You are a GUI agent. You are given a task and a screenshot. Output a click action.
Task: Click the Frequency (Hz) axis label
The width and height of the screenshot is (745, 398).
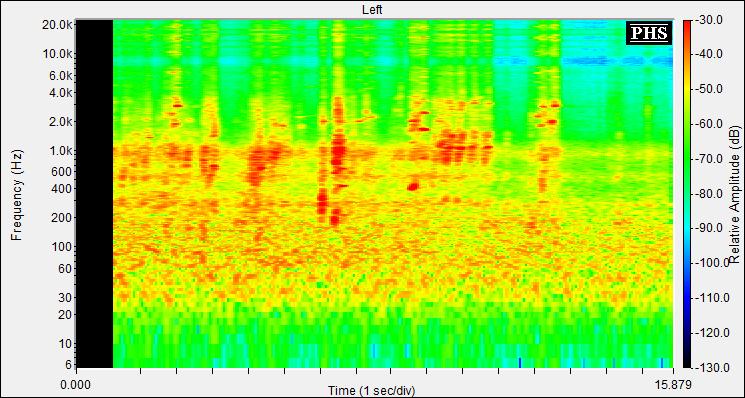[17, 195]
